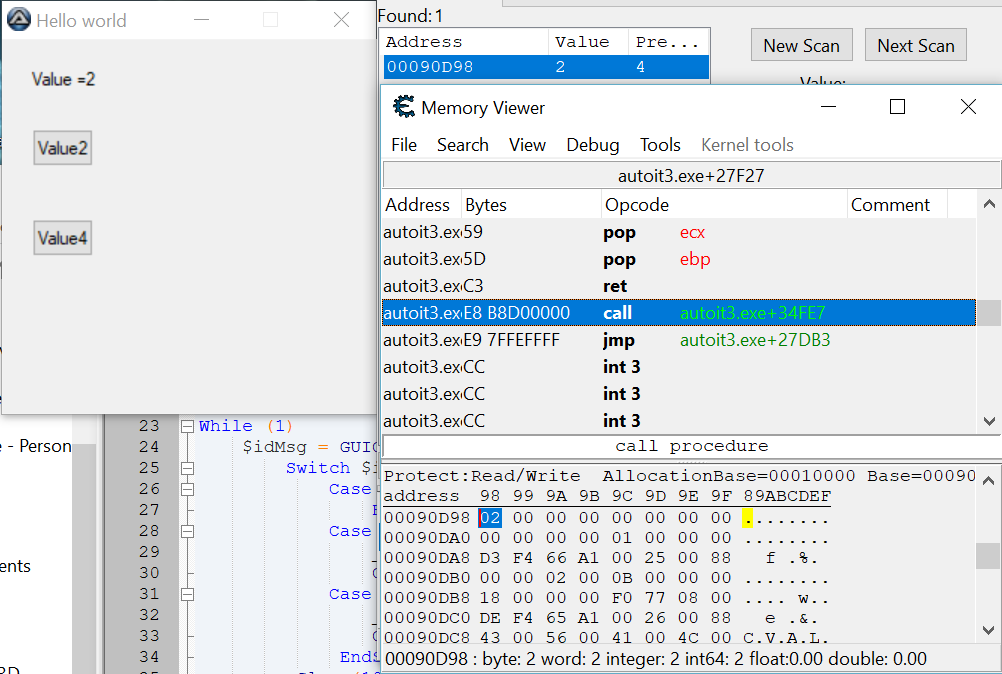
Task: Click hex row address 00090DA0
Action: point(427,538)
